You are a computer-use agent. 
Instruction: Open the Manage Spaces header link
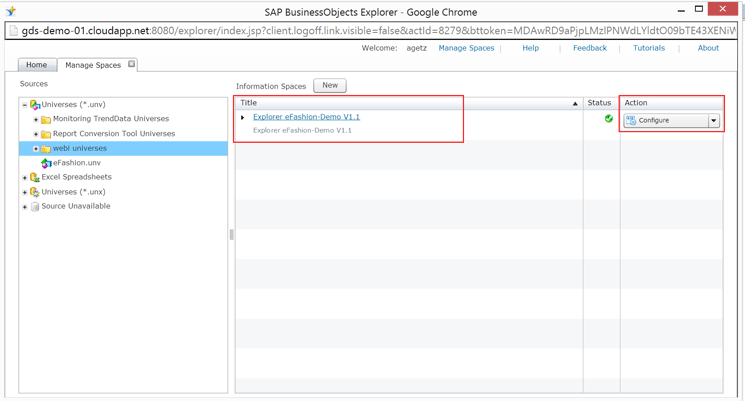pyautogui.click(x=466, y=48)
